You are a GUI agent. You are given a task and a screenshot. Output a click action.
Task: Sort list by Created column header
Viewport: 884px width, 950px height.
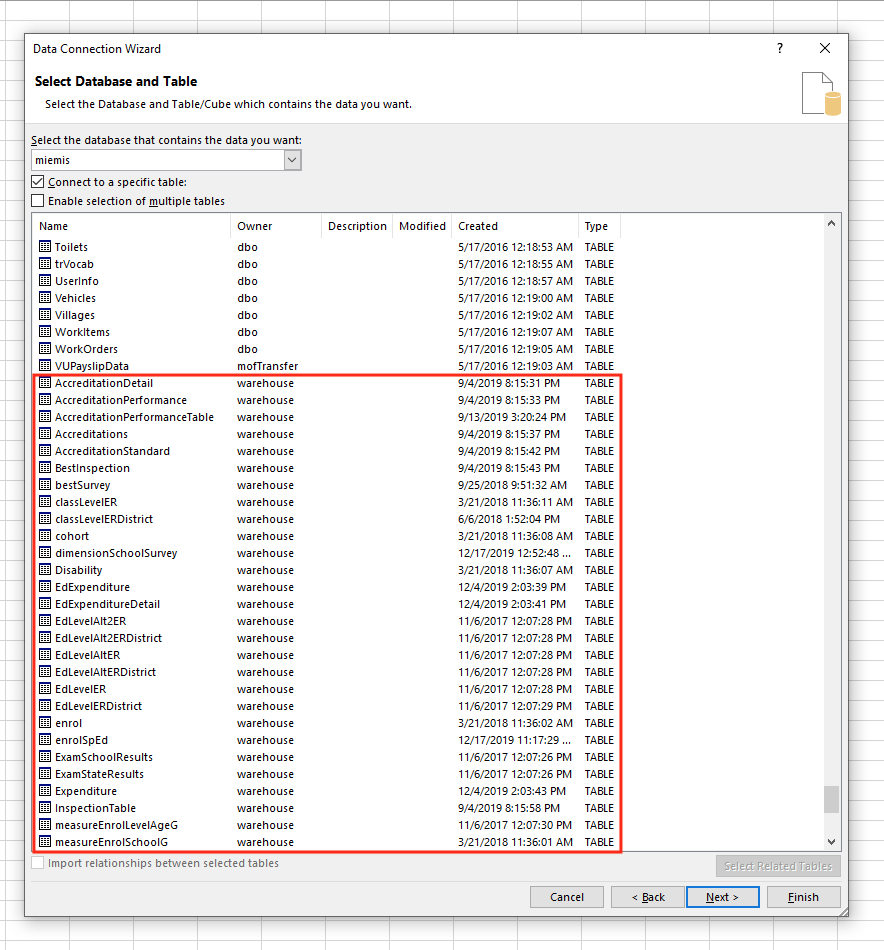pyautogui.click(x=514, y=226)
